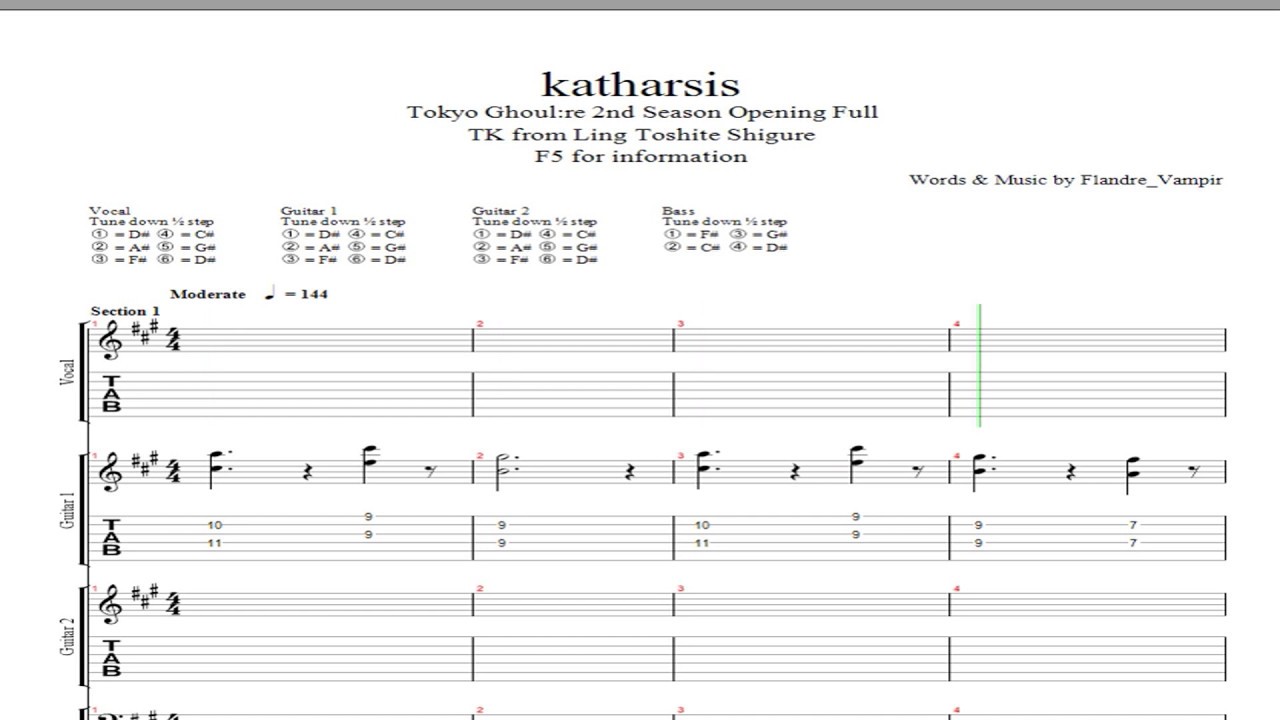Screen dimensions: 1280x720
Task: Click measure number 2 above the Vocal staff
Action: coord(480,323)
